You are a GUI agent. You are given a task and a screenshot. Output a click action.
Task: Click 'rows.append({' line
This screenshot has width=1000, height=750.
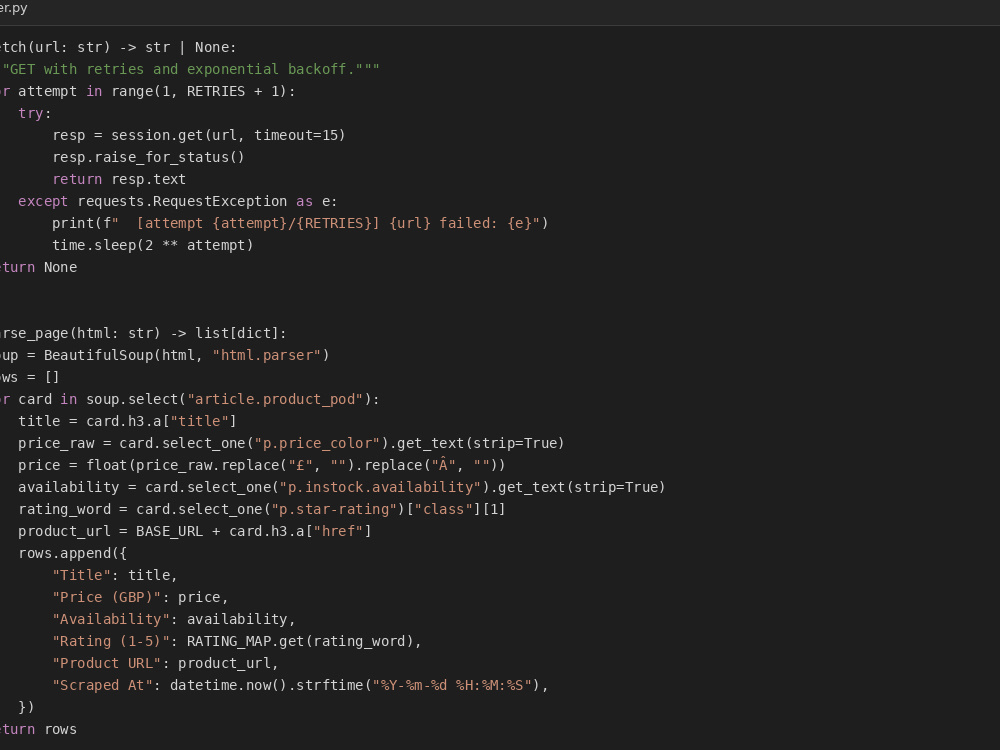coord(73,553)
